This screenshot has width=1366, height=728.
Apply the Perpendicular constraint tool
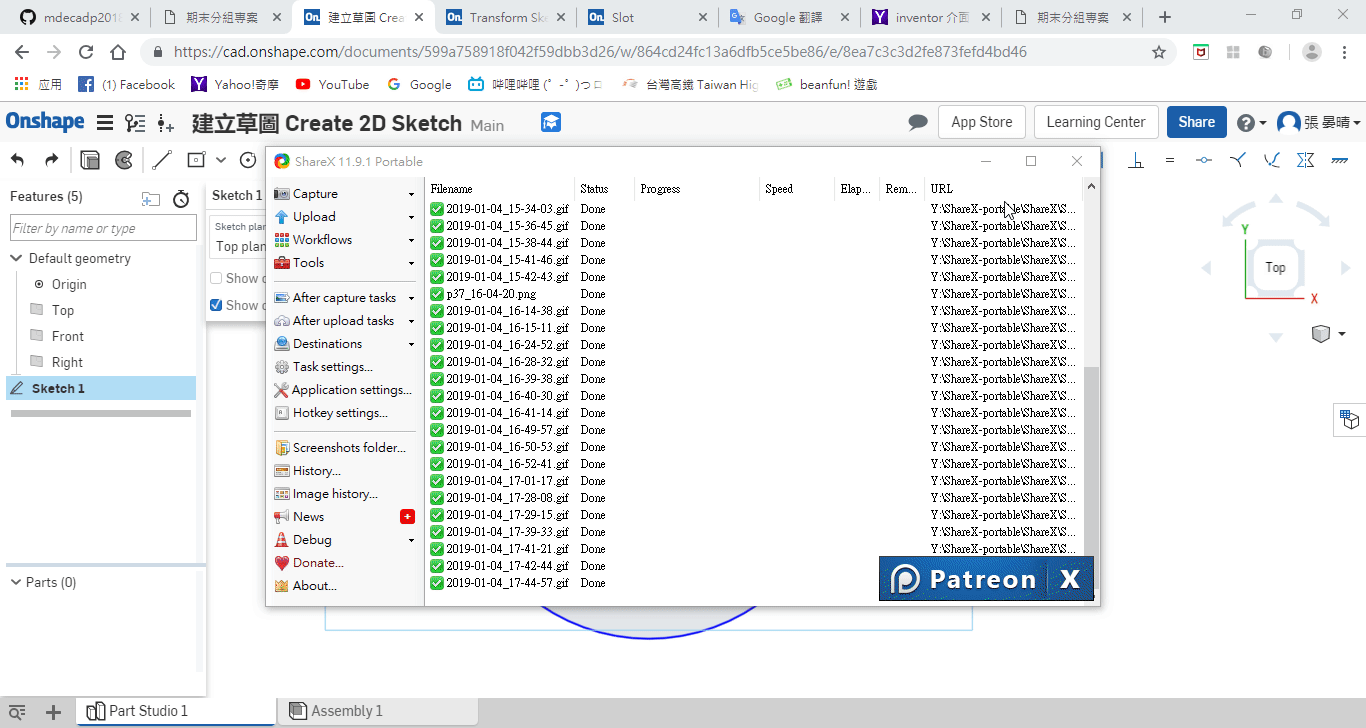(1137, 160)
